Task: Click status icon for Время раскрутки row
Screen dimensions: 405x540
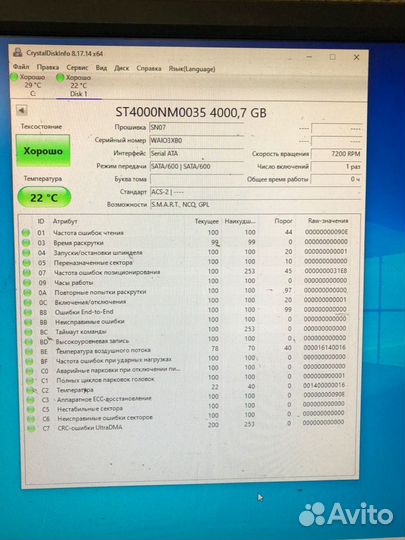Action: [26, 243]
